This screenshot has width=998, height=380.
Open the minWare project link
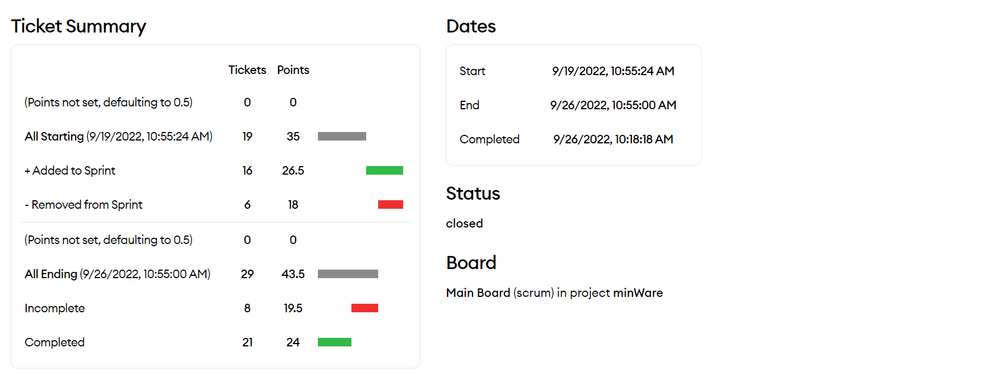(x=638, y=293)
